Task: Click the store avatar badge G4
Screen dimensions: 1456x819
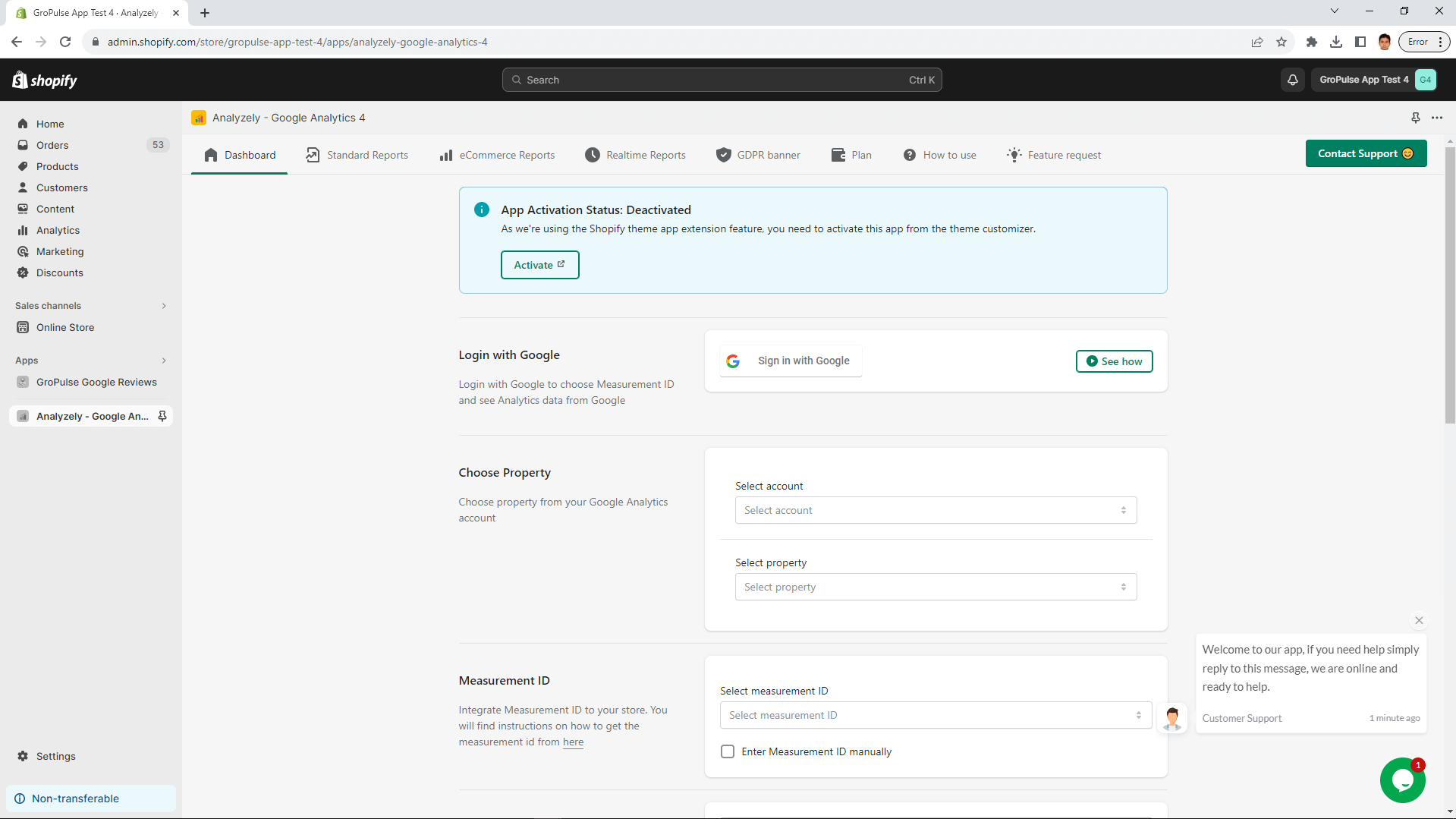Action: tap(1426, 80)
